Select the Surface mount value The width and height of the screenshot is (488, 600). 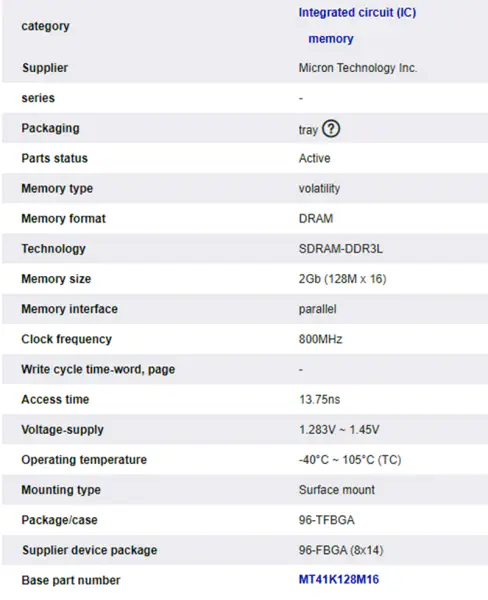pos(337,490)
